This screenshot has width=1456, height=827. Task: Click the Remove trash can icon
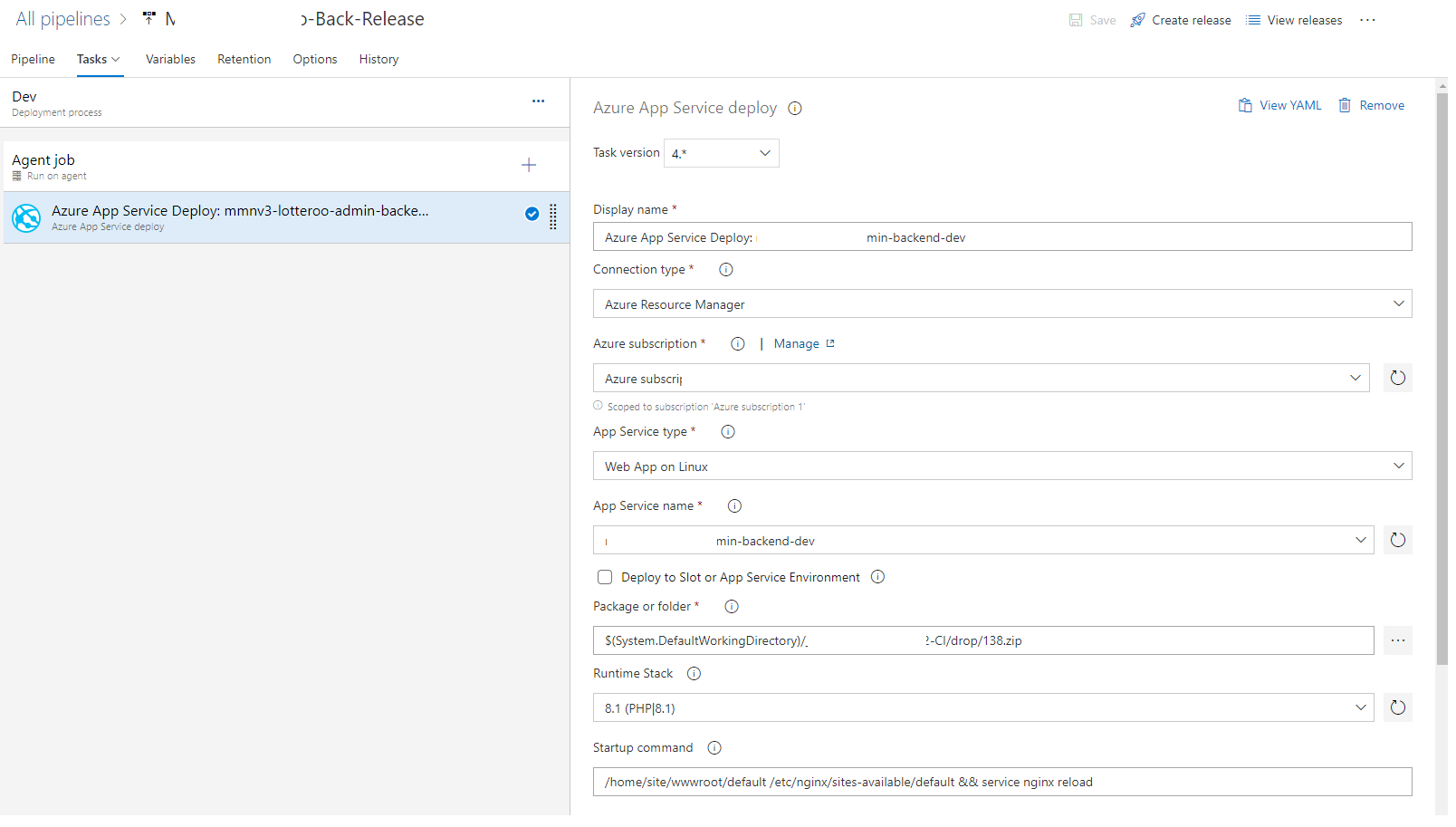pyautogui.click(x=1345, y=105)
